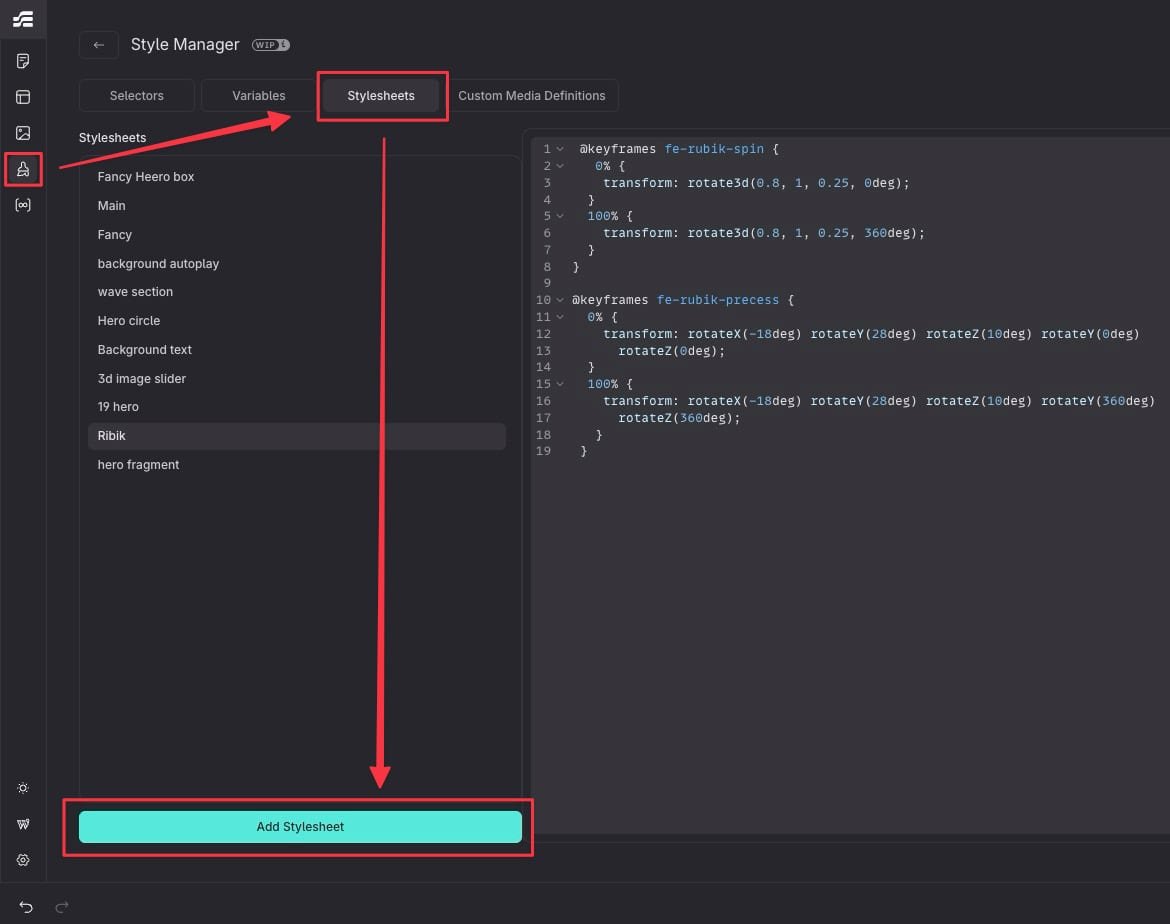Click the undo arrow icon
This screenshot has height=924, width=1170.
click(x=26, y=906)
